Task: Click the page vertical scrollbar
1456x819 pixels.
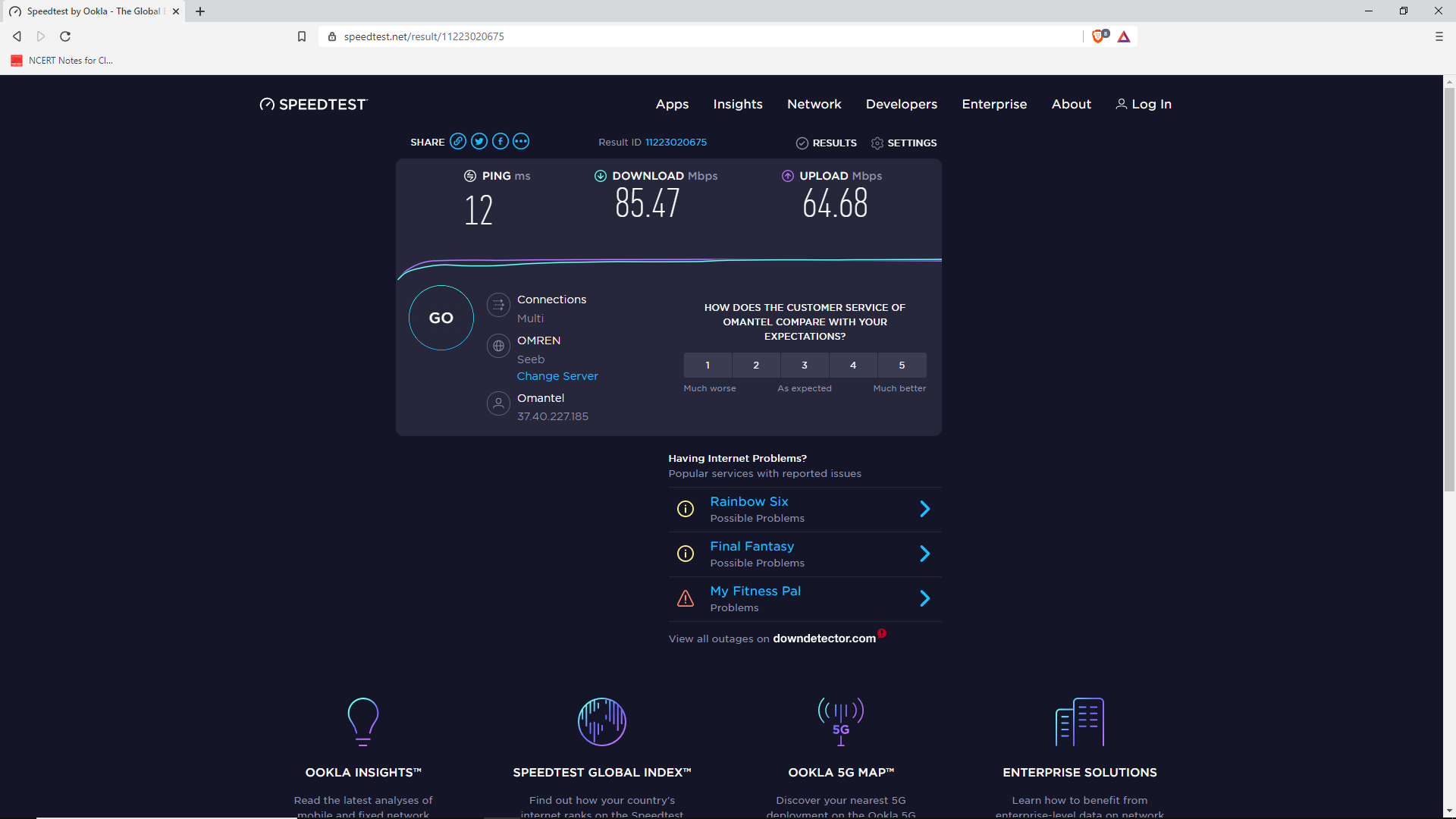Action: 1449,289
